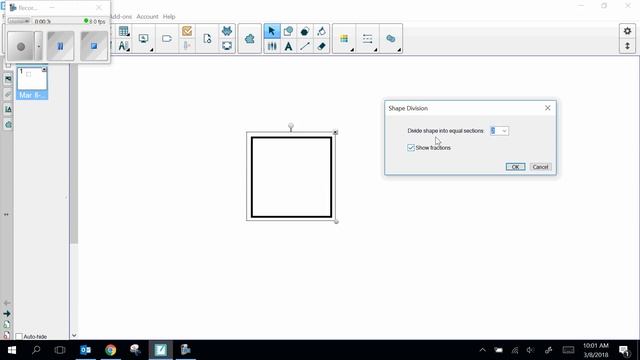Select the Text tool letter A
The width and height of the screenshot is (640, 360).
pos(288,46)
